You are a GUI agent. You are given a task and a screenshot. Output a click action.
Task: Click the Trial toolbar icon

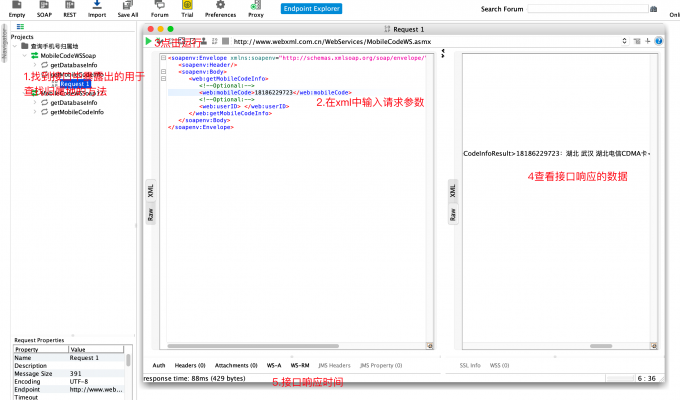[x=187, y=9]
